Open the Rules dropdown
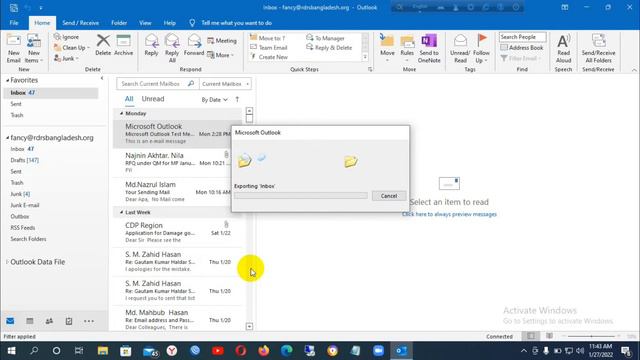This screenshot has height=360, width=640. coord(407,49)
